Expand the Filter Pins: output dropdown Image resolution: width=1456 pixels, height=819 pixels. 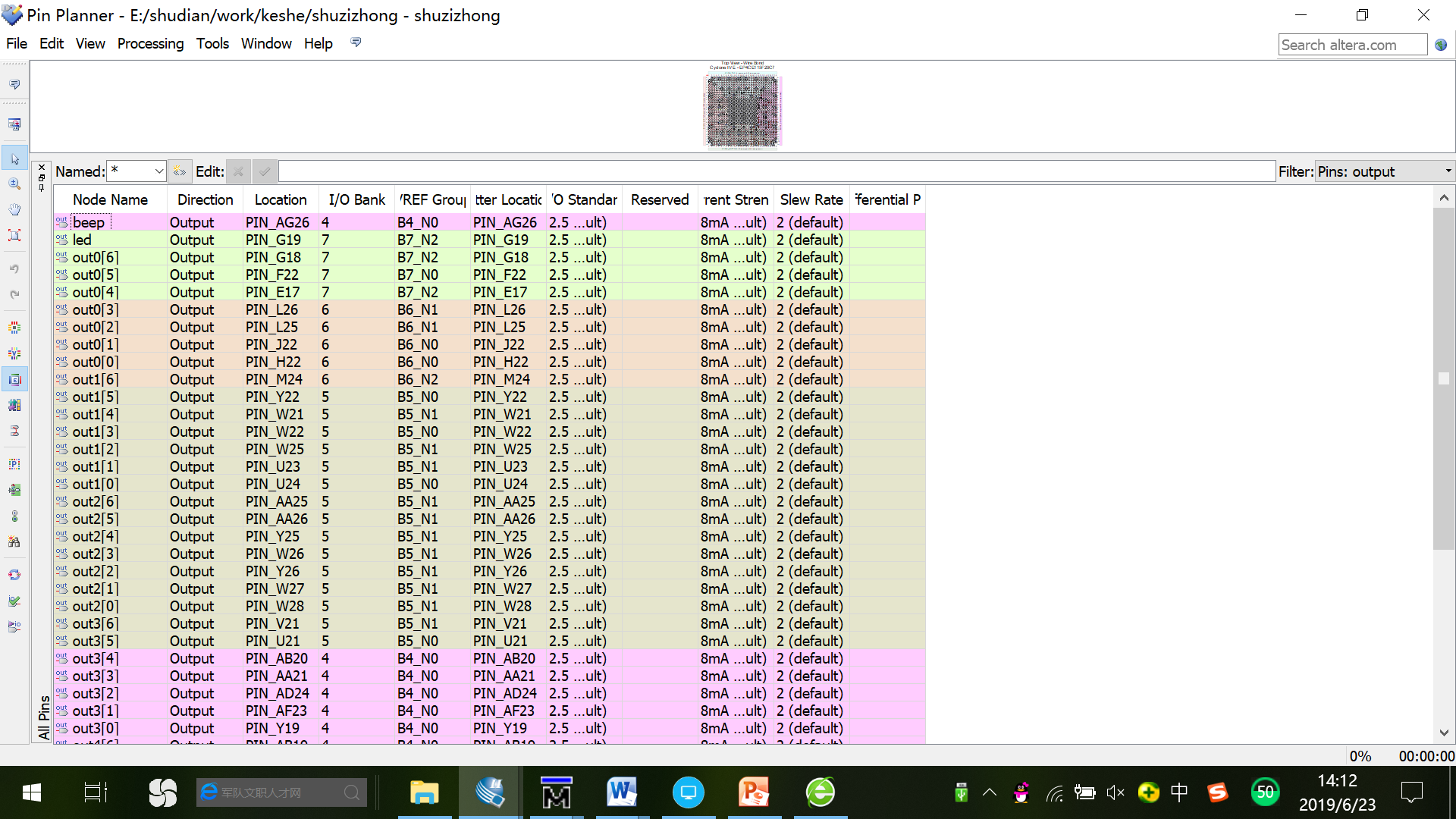1447,171
